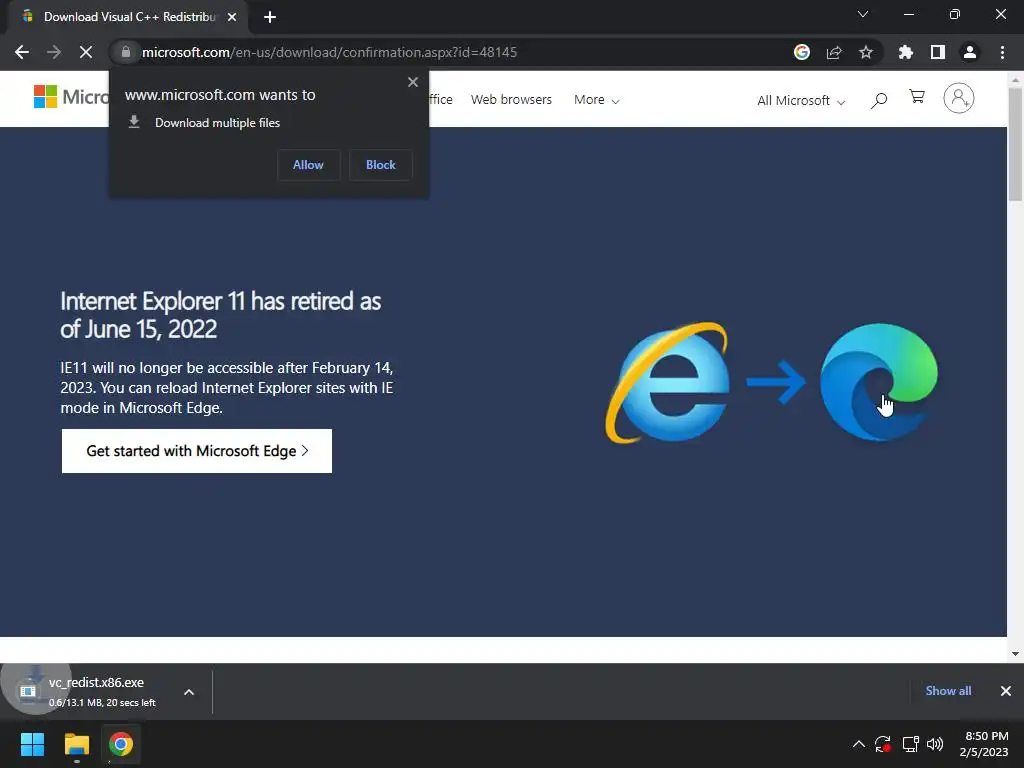Image resolution: width=1024 pixels, height=768 pixels.
Task: Close the downloads bar
Action: [x=1006, y=691]
